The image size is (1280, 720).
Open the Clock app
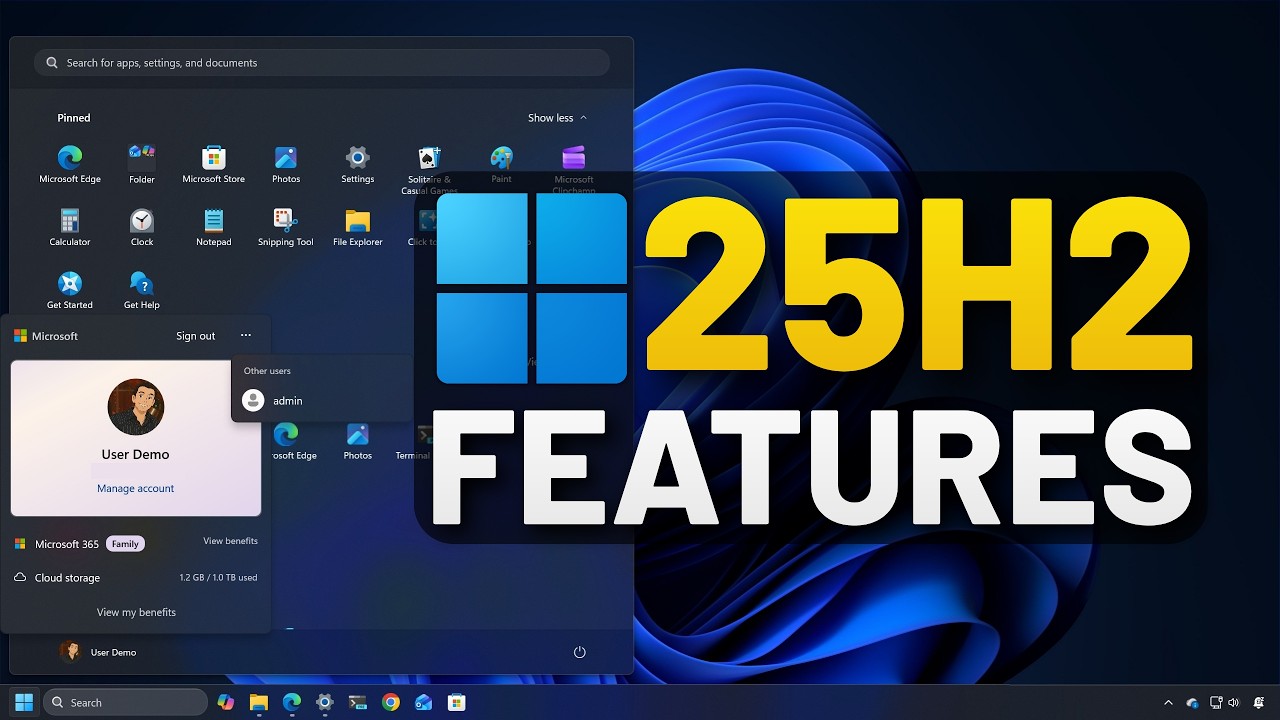(x=142, y=228)
